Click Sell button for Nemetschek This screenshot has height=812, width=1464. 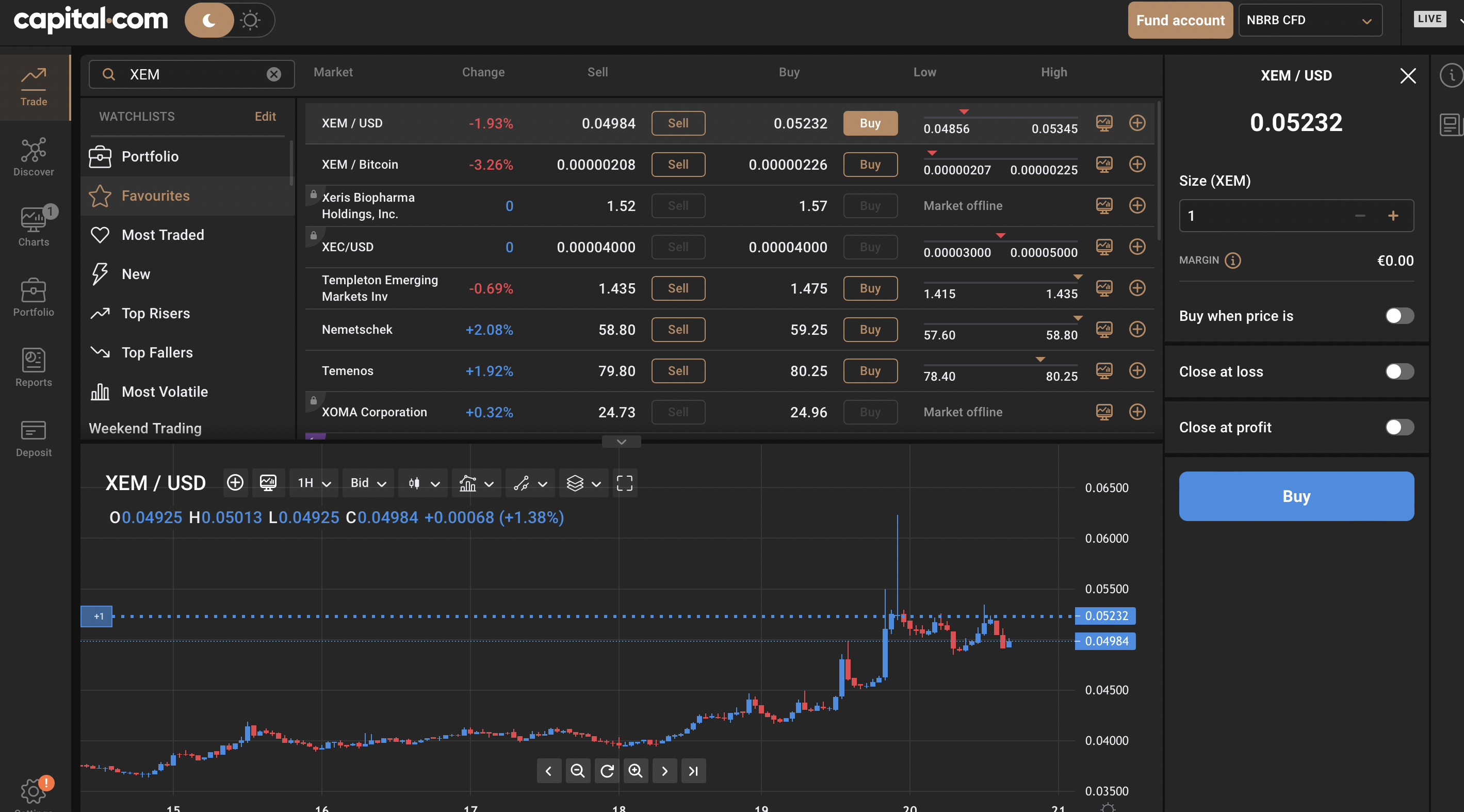pos(678,330)
